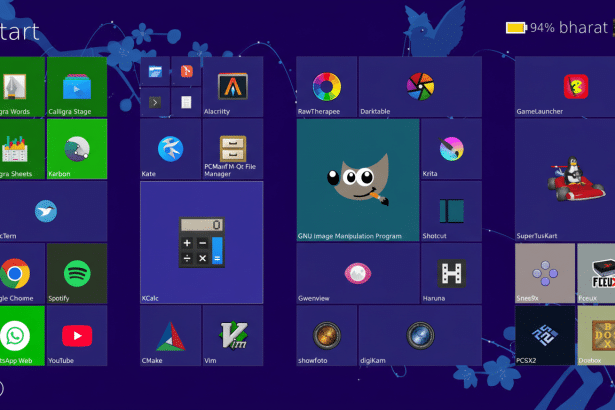The width and height of the screenshot is (615, 410).
Task: Open the GameLauncher tile
Action: [x=565, y=87]
